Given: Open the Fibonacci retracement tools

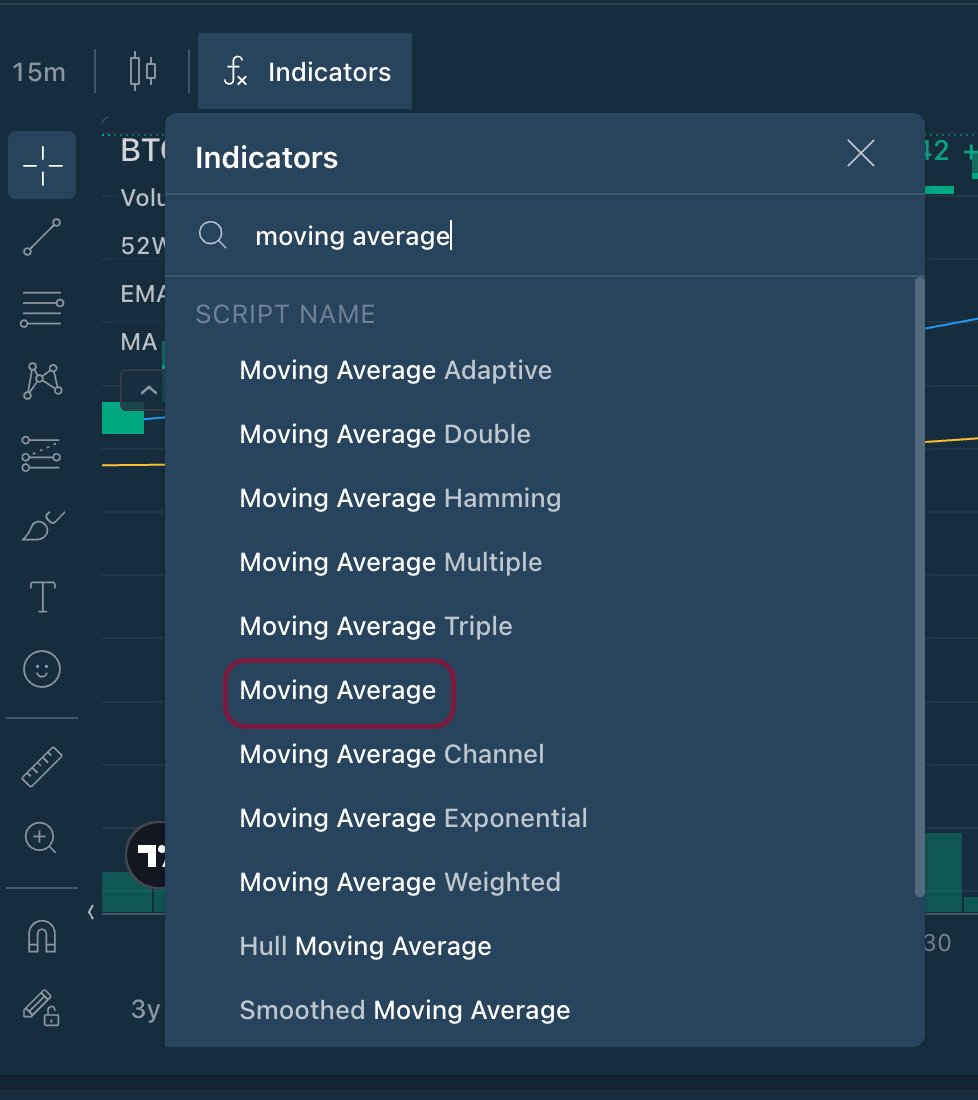Looking at the screenshot, I should (42, 309).
